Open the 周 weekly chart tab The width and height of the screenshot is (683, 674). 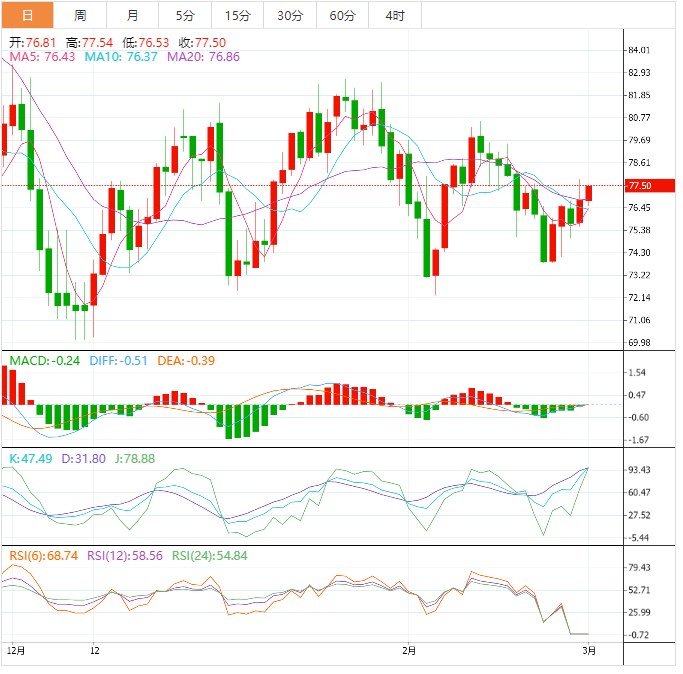coord(80,15)
